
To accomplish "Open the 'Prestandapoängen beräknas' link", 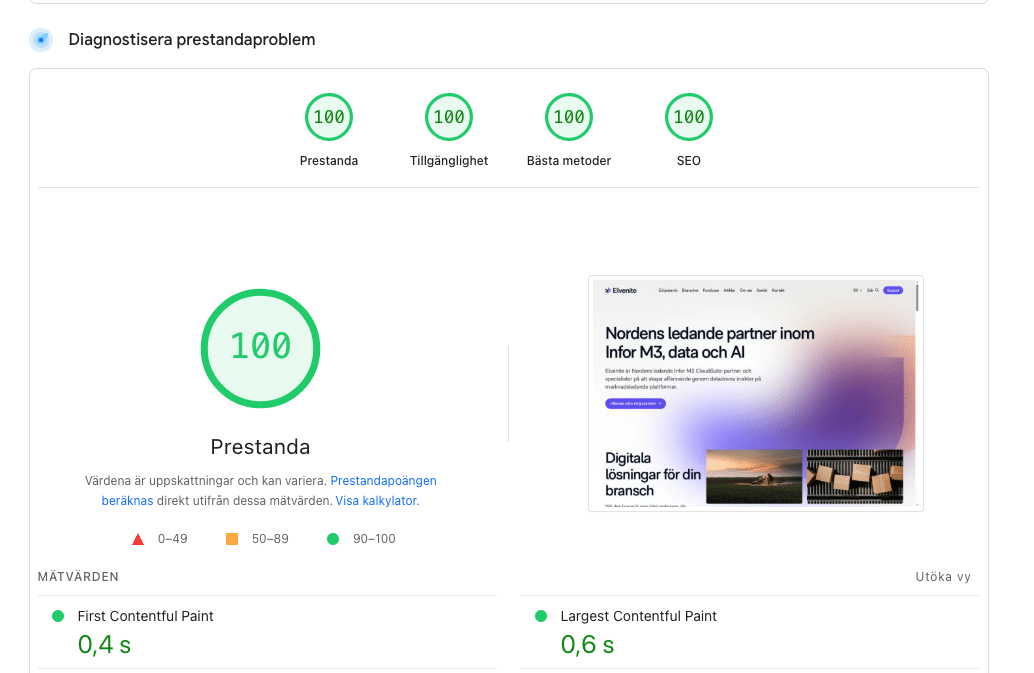I will [x=383, y=481].
